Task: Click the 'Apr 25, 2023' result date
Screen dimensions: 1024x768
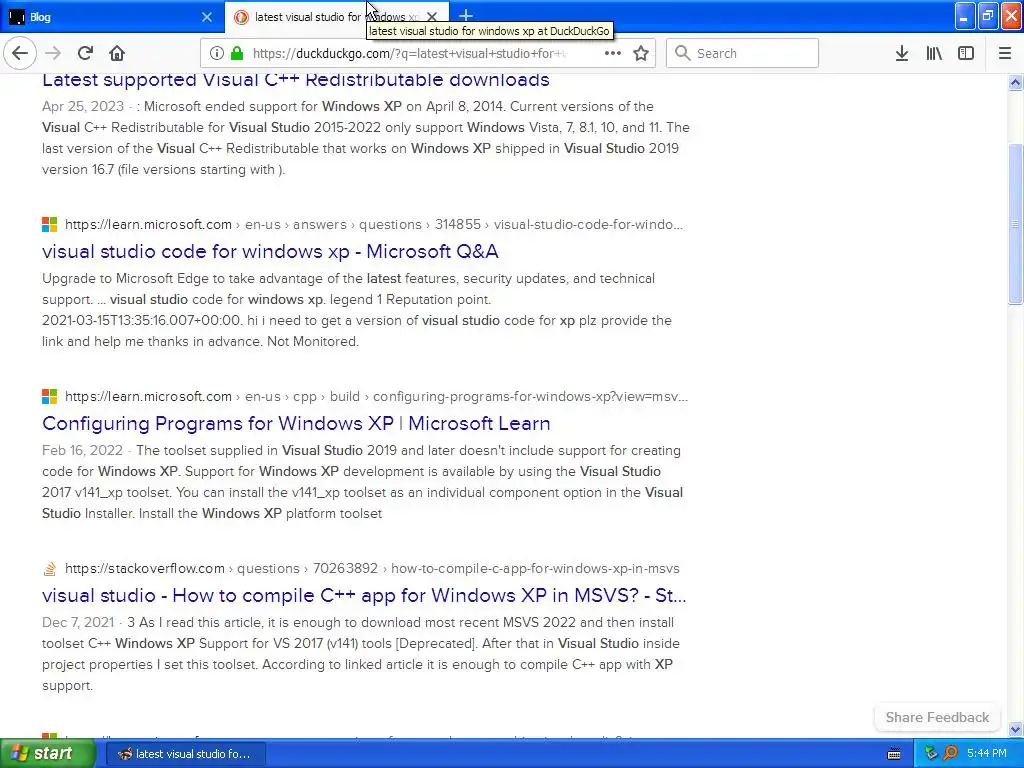Action: [83, 106]
